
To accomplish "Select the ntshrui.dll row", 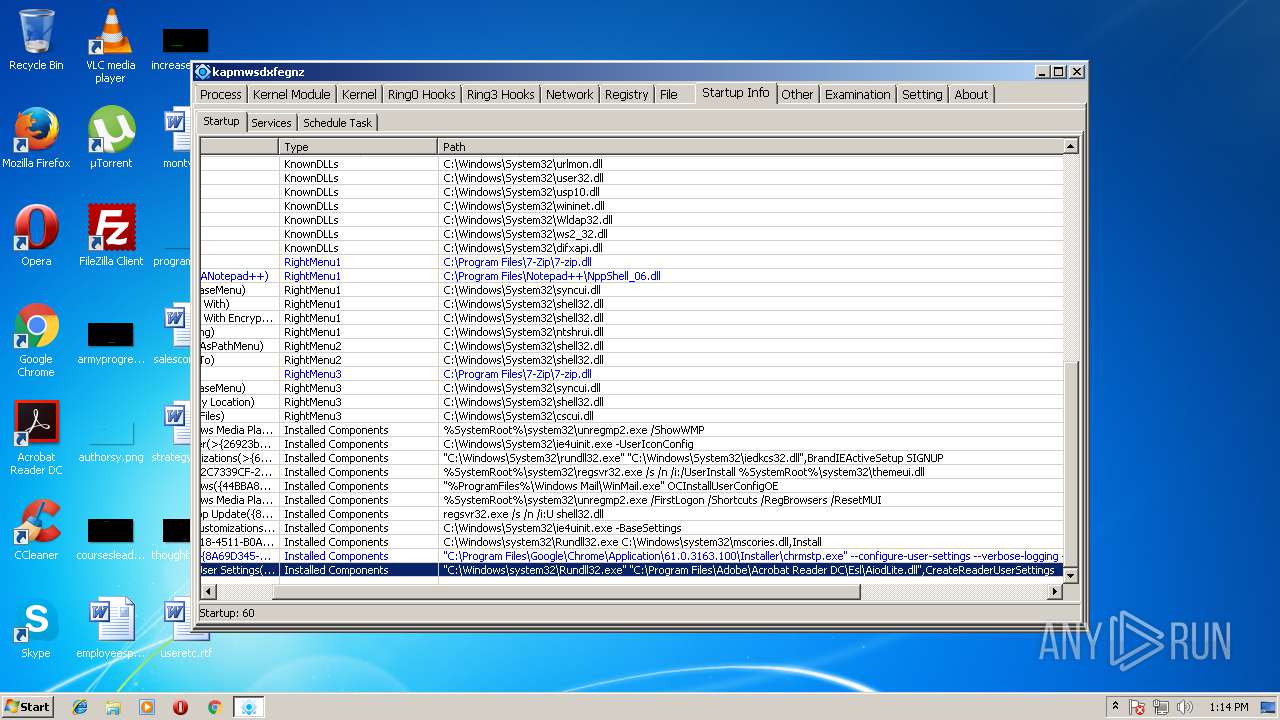I will (631, 331).
